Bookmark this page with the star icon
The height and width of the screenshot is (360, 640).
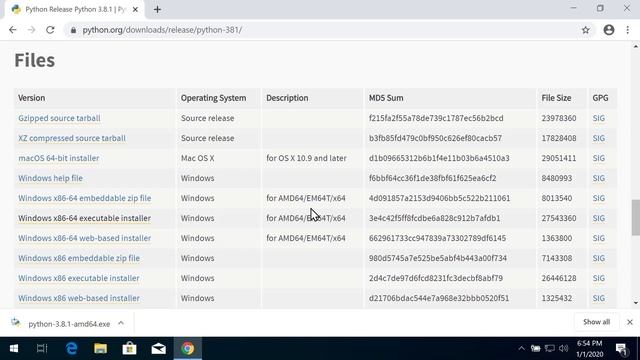point(586,30)
